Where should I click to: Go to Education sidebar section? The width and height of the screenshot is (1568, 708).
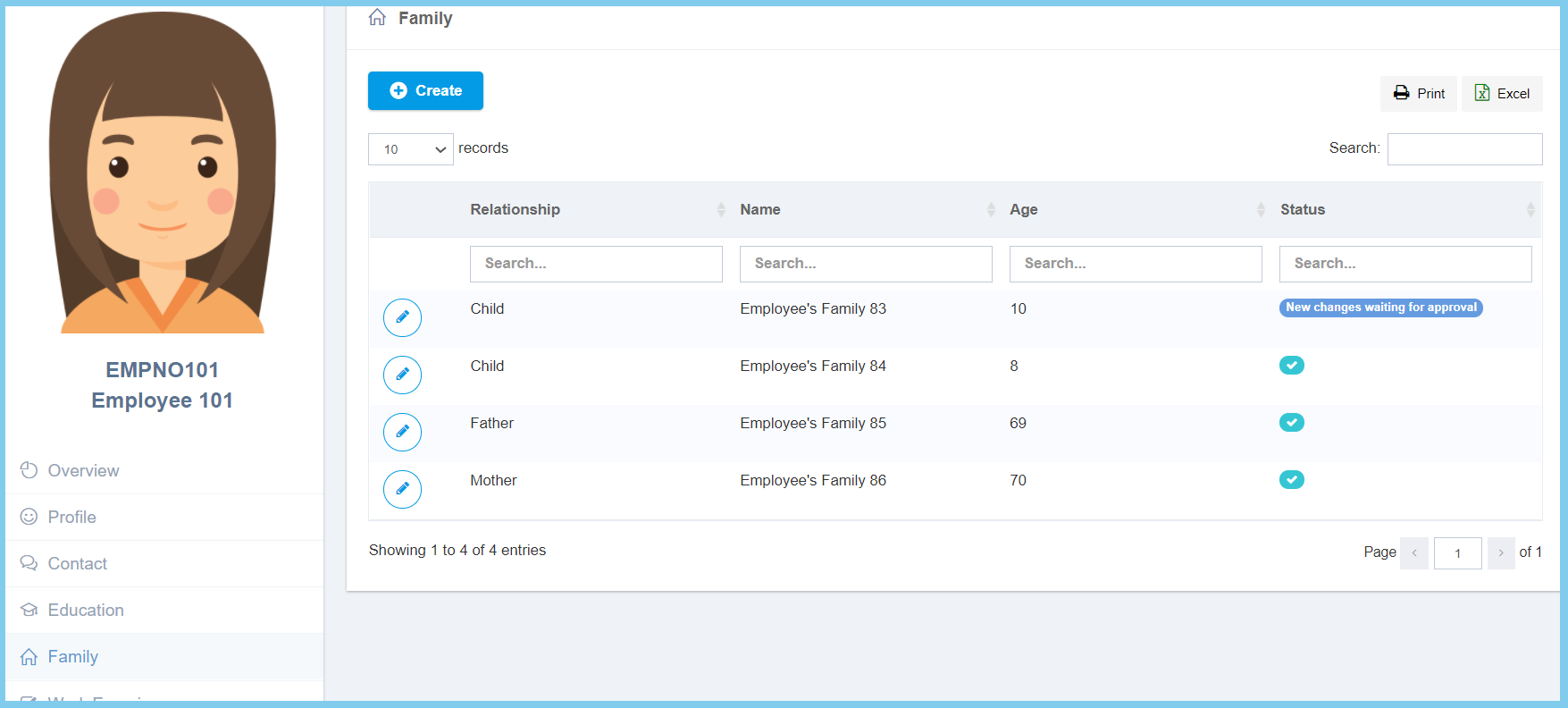[x=86, y=611]
